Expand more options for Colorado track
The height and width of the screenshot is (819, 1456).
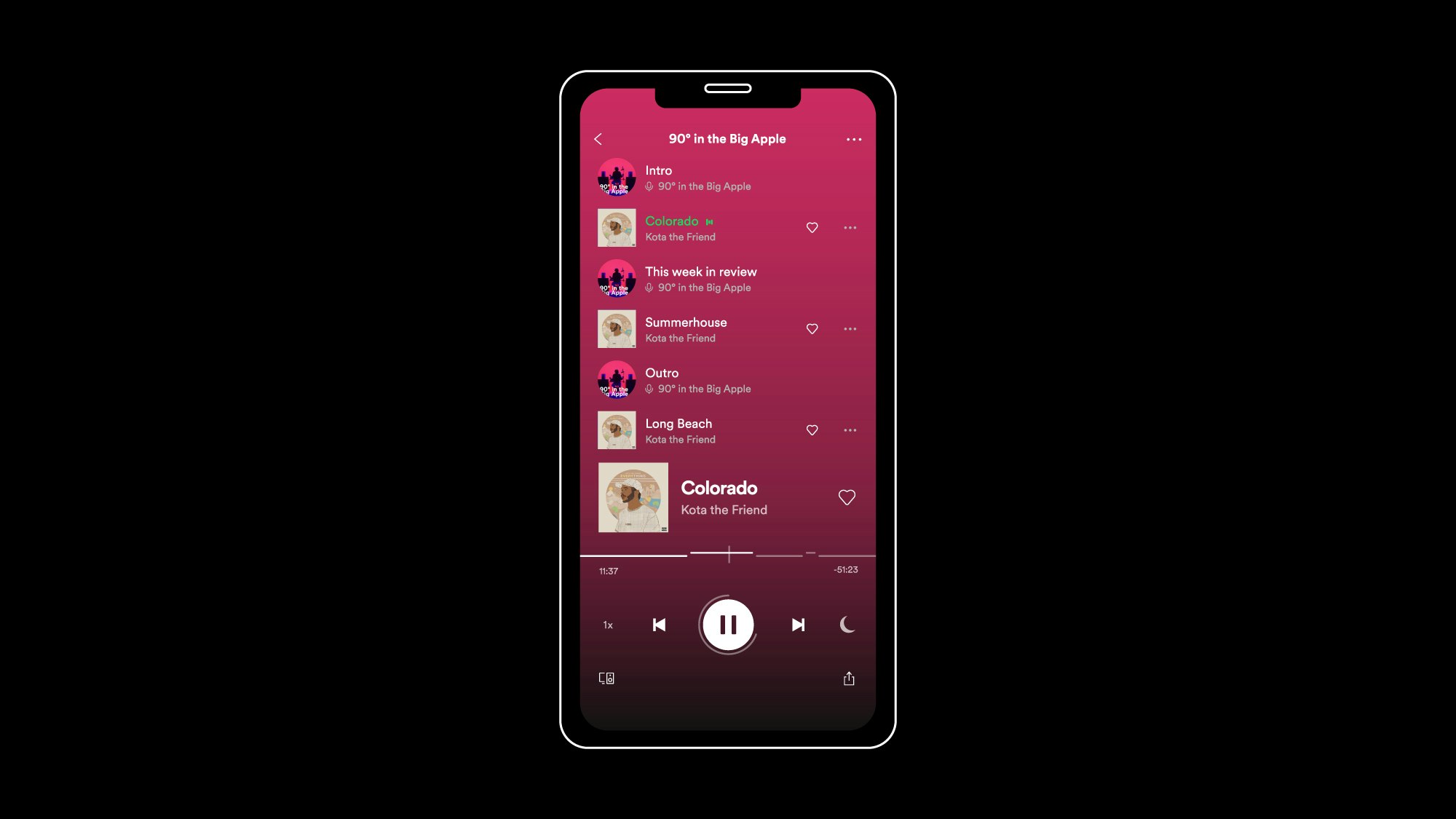point(850,228)
